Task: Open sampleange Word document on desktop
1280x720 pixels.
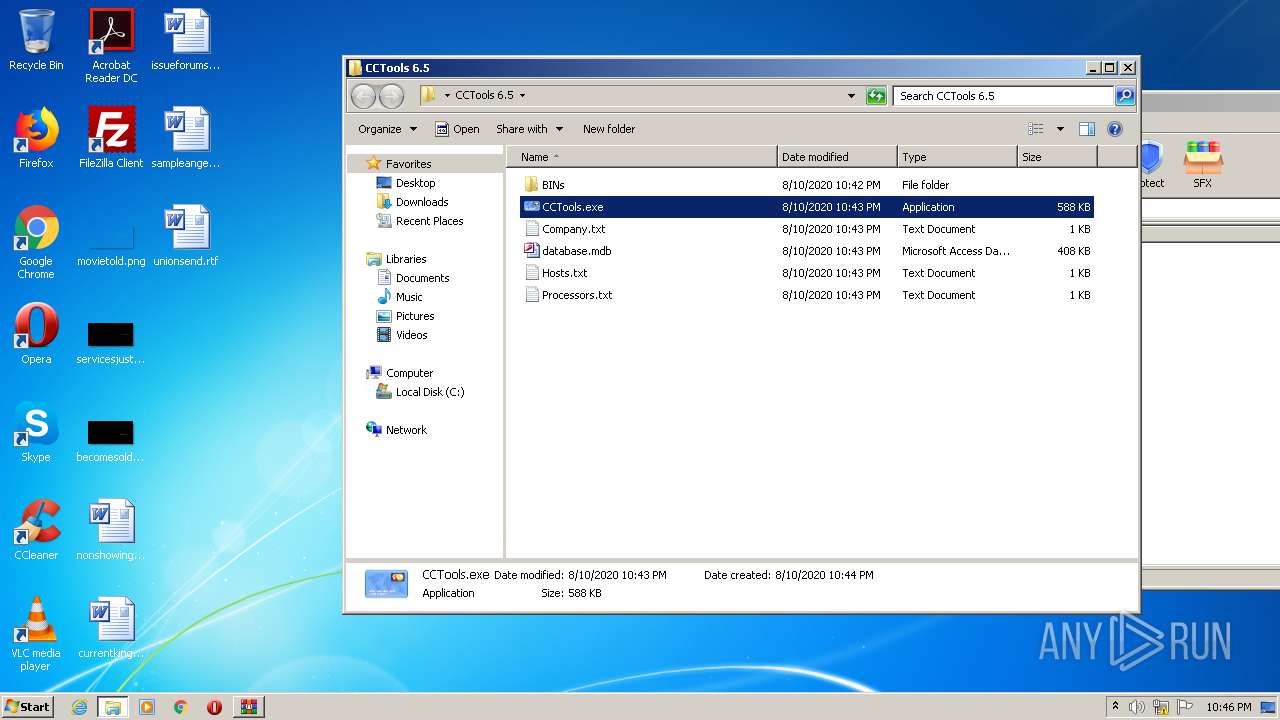Action: tap(186, 138)
